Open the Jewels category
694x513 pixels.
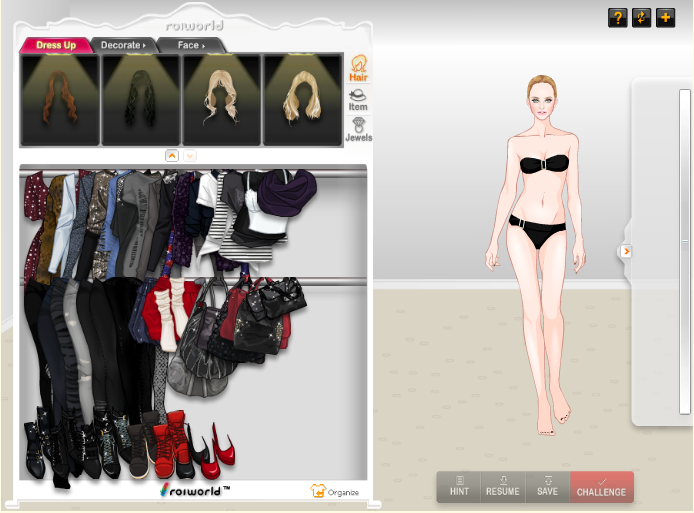[x=357, y=130]
